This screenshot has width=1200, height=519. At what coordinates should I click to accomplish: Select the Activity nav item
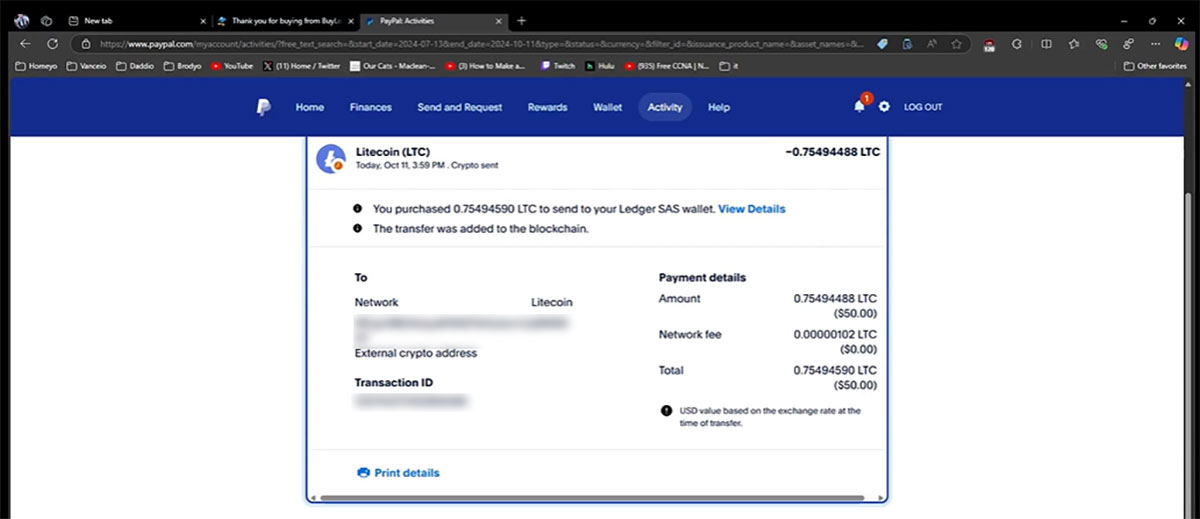[665, 107]
